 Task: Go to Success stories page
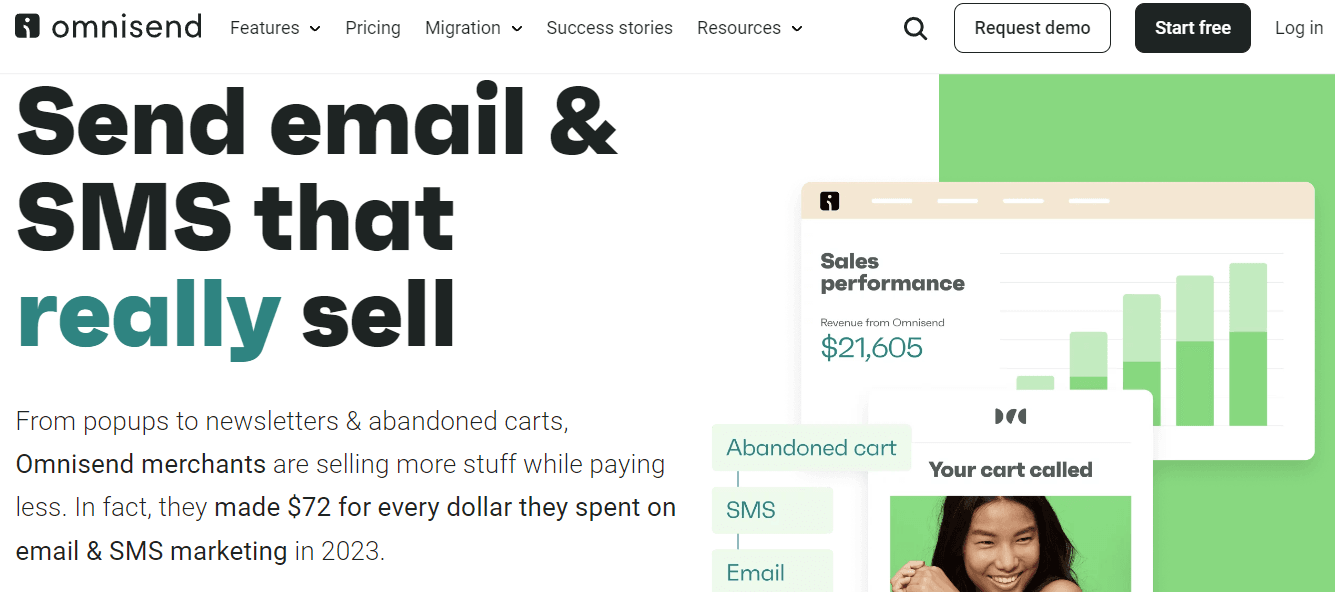point(609,28)
